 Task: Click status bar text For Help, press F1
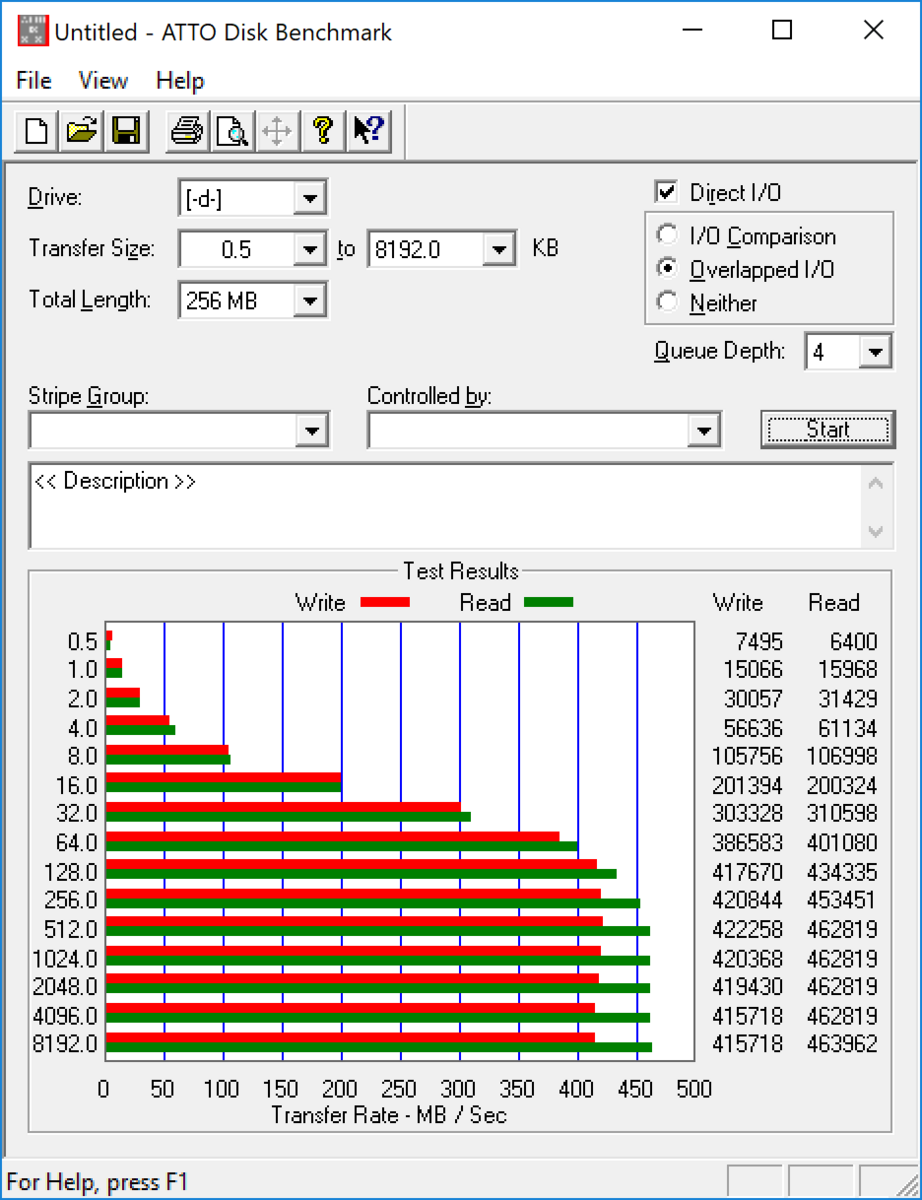pos(96,1182)
